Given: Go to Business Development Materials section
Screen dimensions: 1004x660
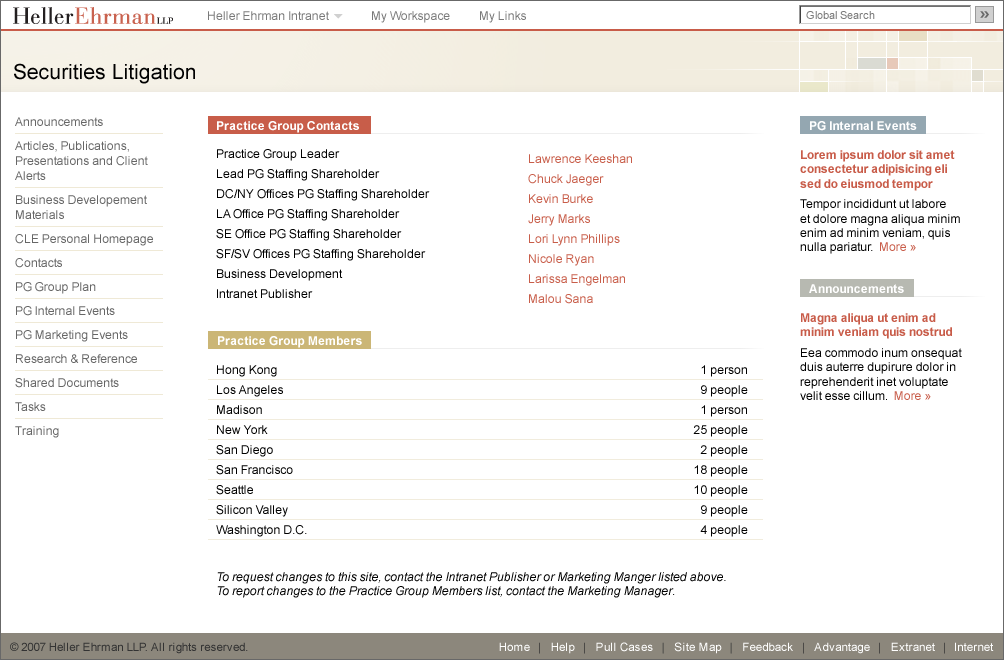Looking at the screenshot, I should (x=81, y=207).
